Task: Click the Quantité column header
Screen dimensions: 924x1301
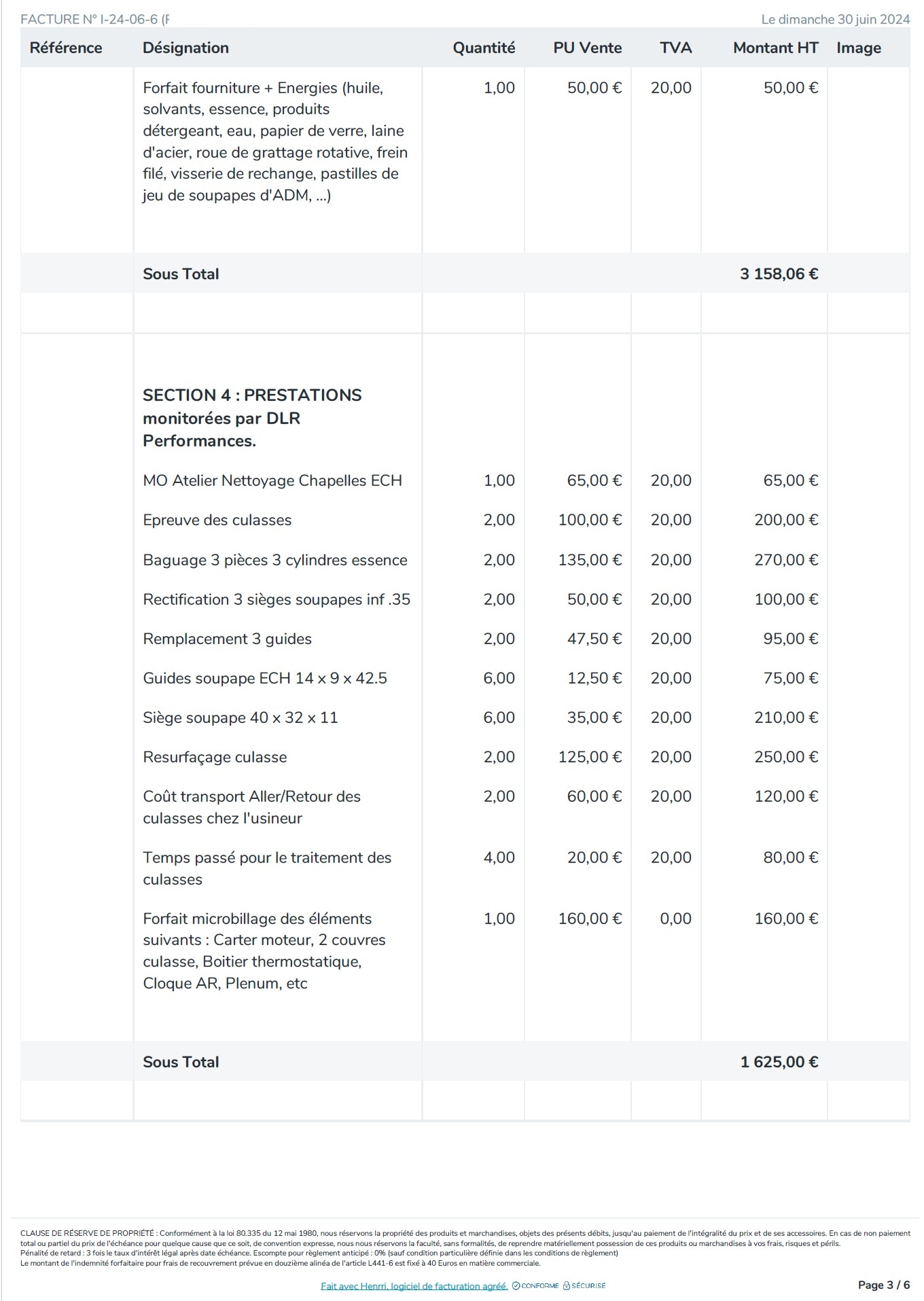Action: (x=484, y=48)
